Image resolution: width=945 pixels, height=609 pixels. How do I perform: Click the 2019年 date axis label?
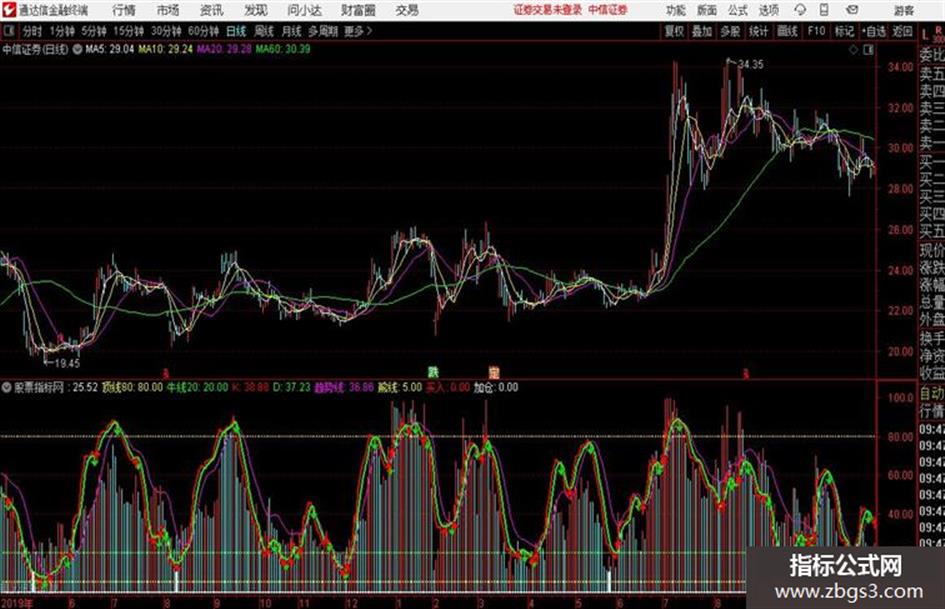click(17, 602)
